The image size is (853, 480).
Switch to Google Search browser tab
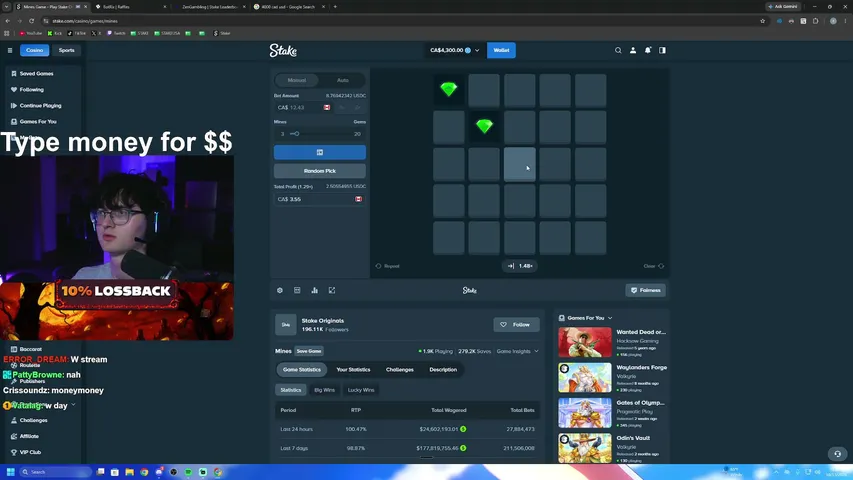tap(288, 7)
